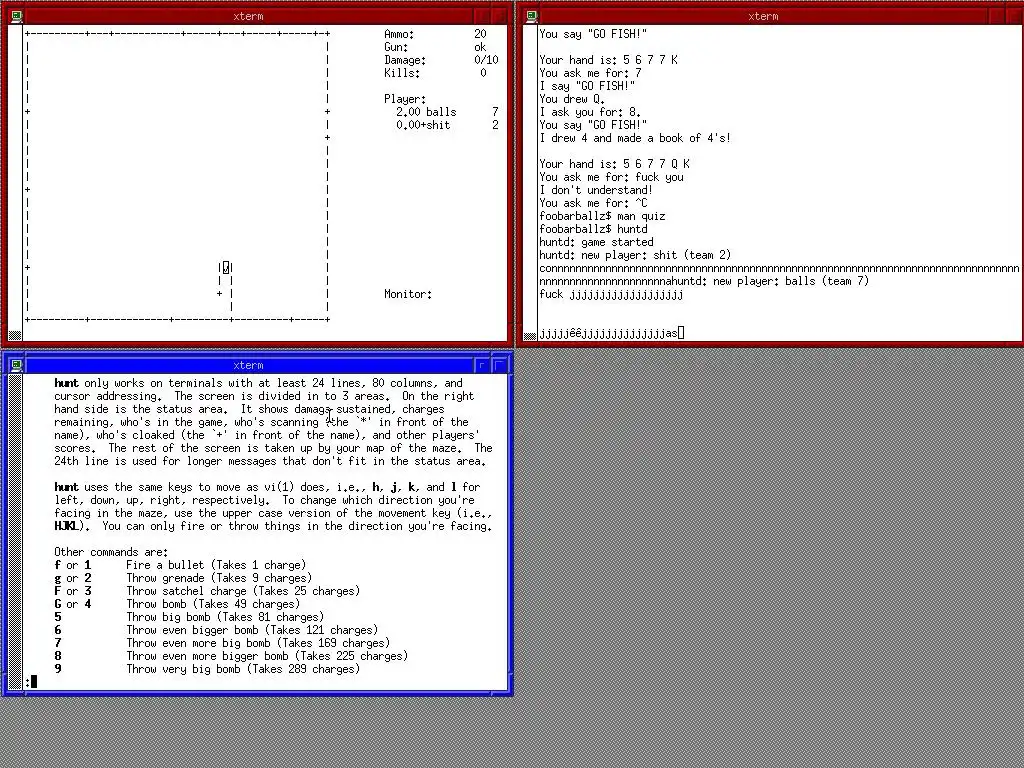Click 'Throw big bomb (Takes 81 charges)'
The width and height of the screenshot is (1024, 768).
[x=225, y=617]
